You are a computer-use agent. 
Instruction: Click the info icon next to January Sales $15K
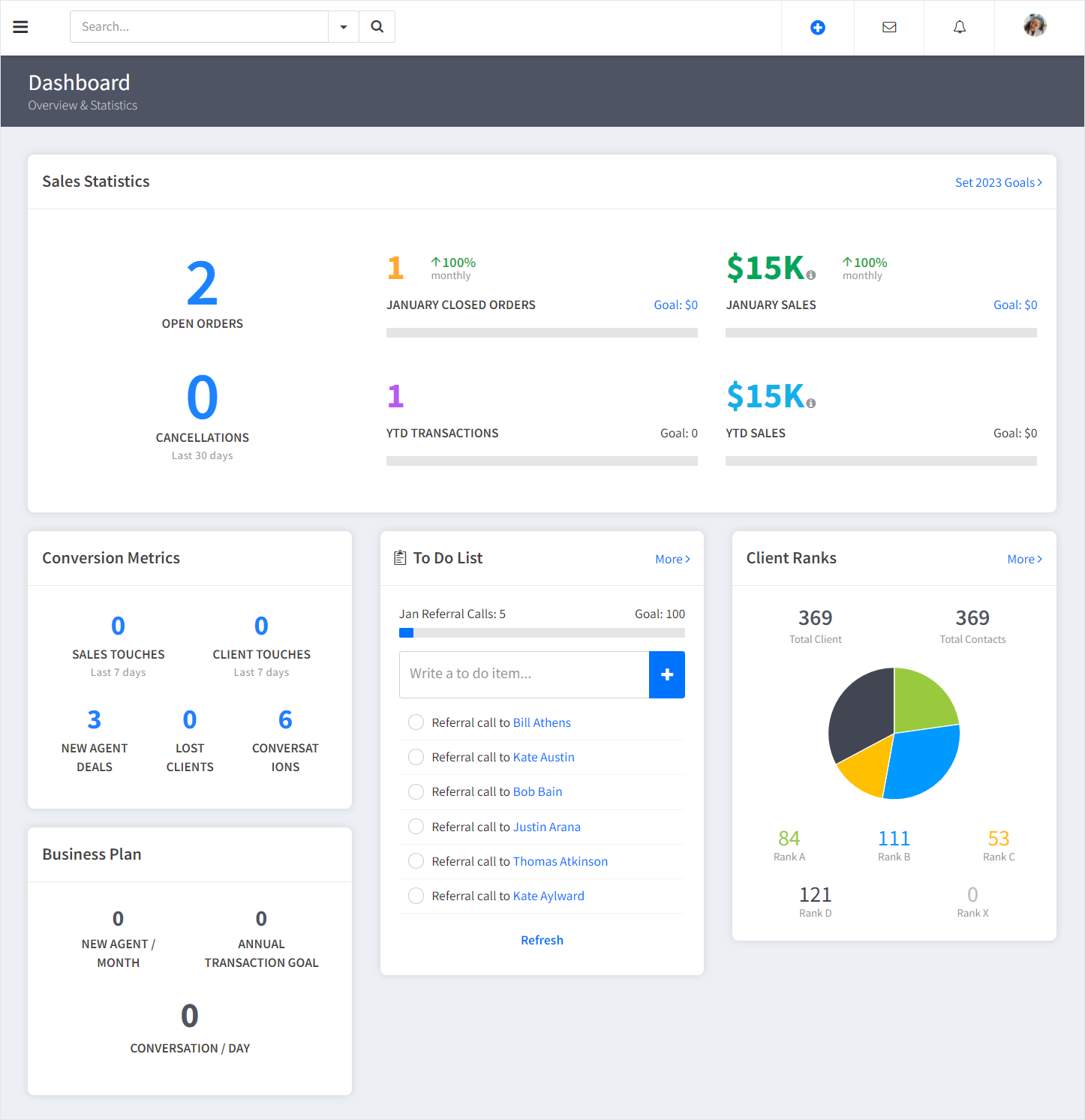(x=811, y=275)
